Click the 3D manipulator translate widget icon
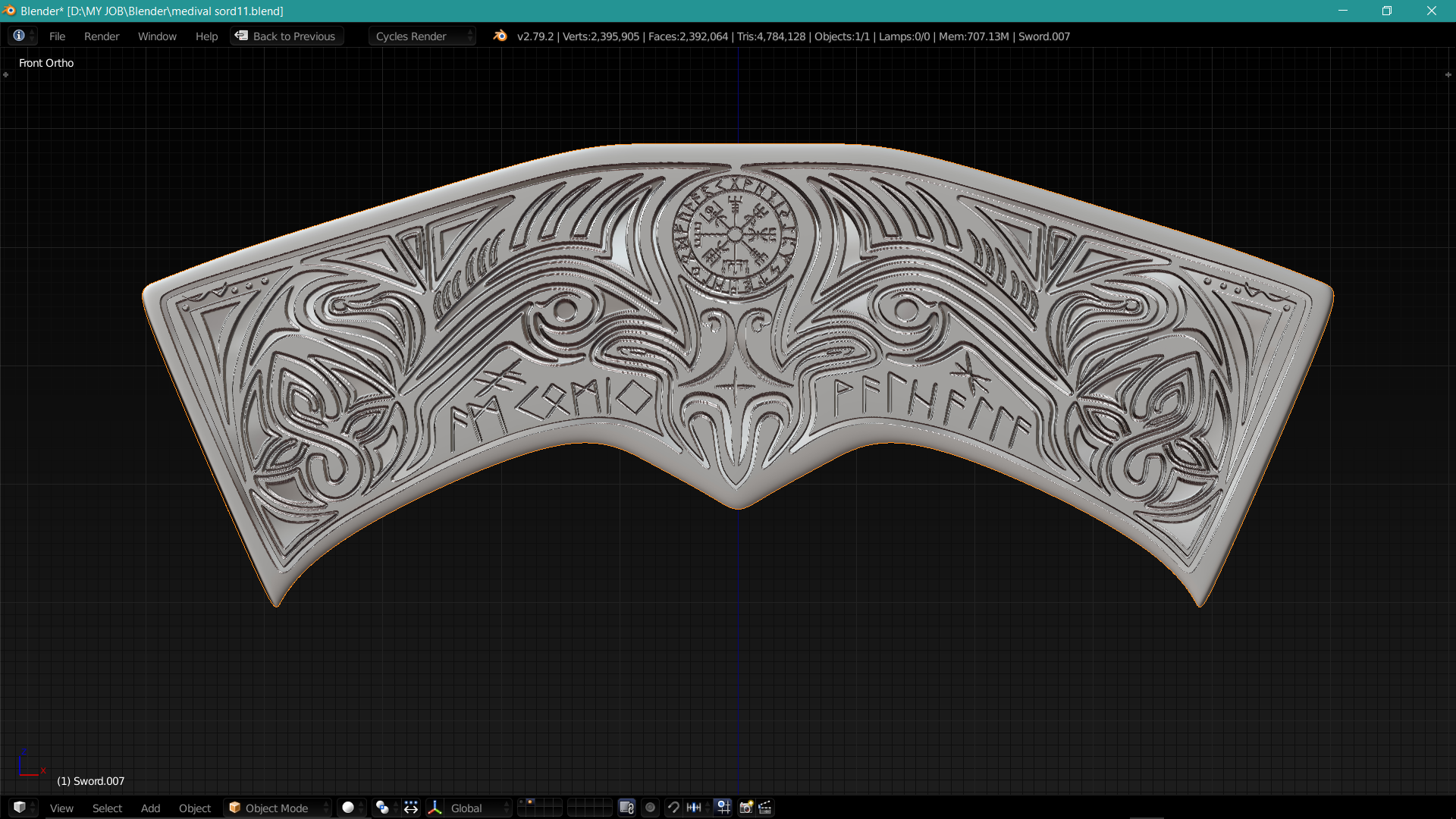The width and height of the screenshot is (1456, 819). coord(435,808)
